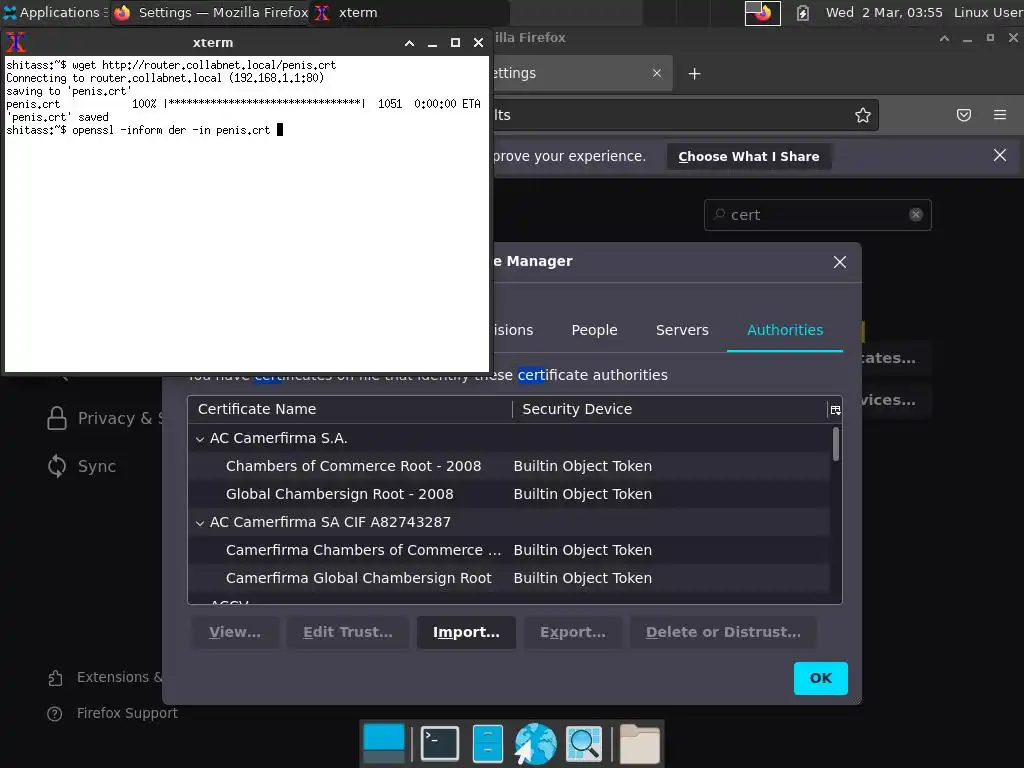Collapse the AC Camerfirma S.A. group
1024x768 pixels.
coord(200,440)
